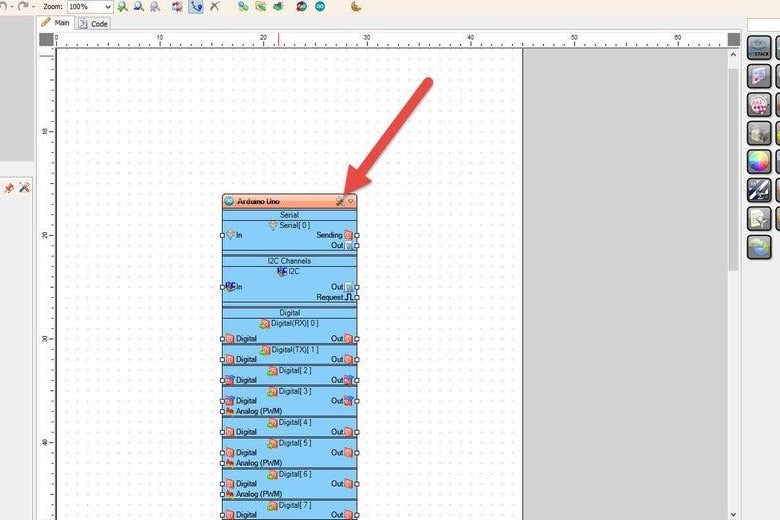Expand the Arduino Uno header dropdown arrow
This screenshot has height=520, width=780.
pos(351,201)
